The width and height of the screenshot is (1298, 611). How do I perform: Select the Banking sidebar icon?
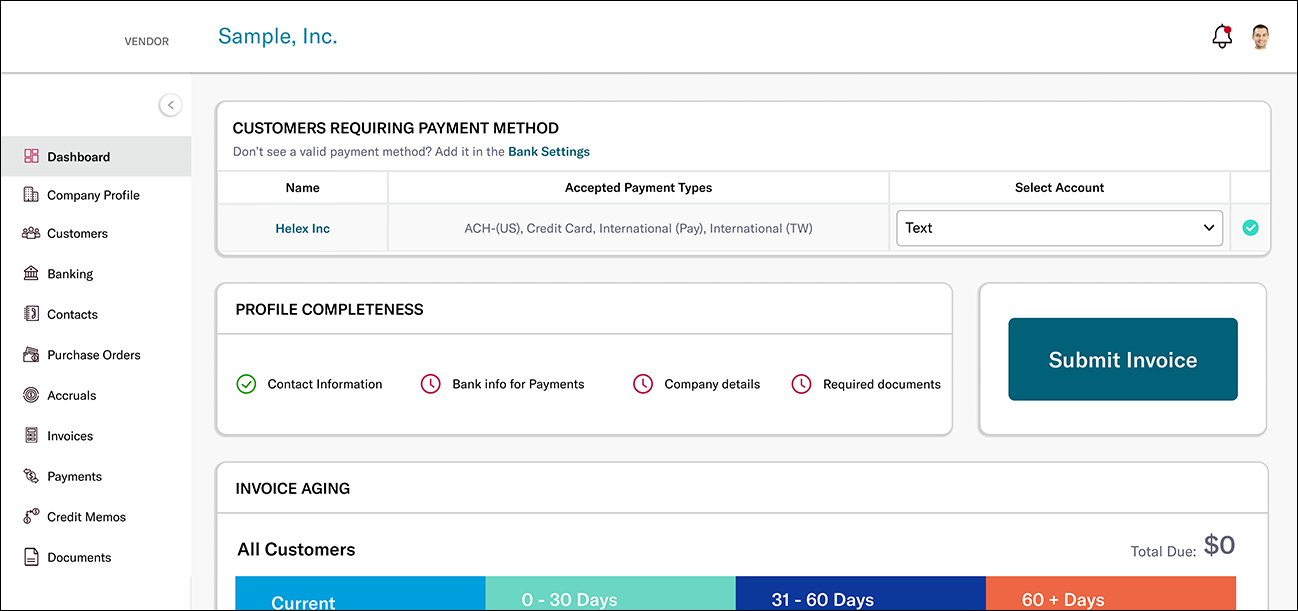[x=31, y=273]
